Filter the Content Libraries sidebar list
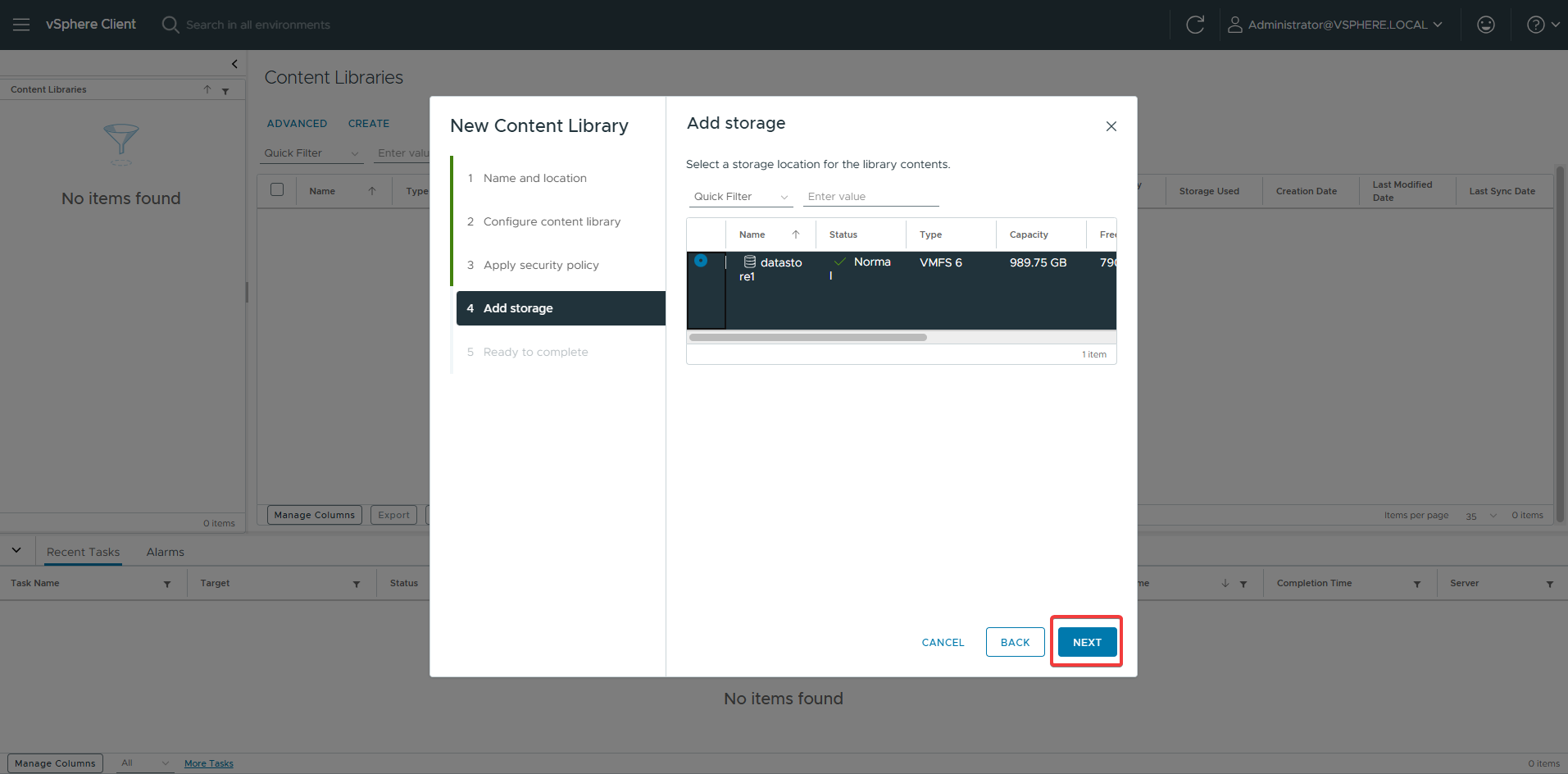Screen dimensions: 1568x774 coord(225,90)
